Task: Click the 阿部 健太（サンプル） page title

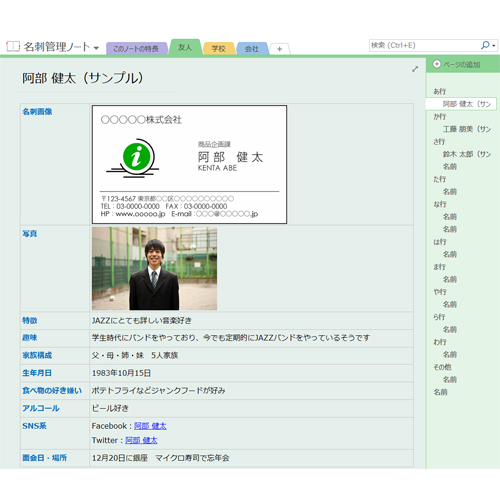Action: (x=83, y=78)
